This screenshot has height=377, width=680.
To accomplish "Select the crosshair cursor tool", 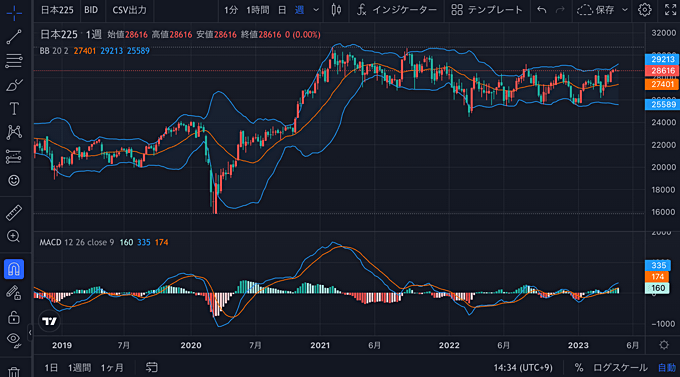I will [14, 13].
